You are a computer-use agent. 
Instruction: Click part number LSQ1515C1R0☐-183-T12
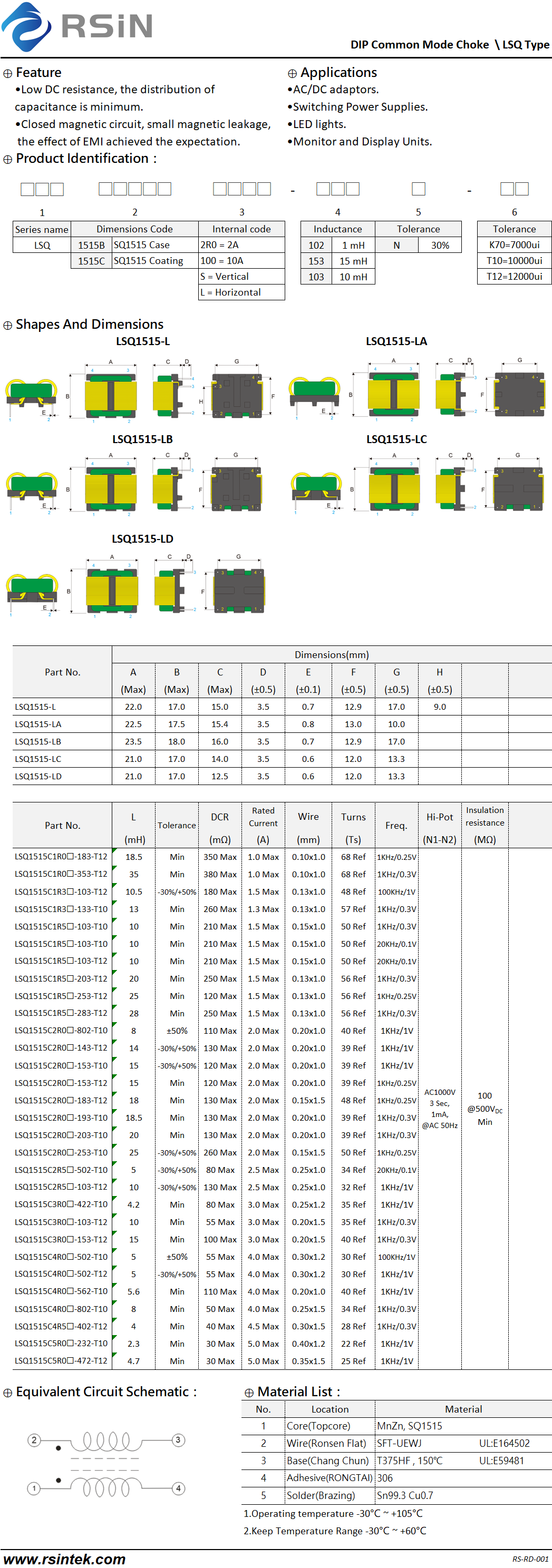(x=61, y=857)
